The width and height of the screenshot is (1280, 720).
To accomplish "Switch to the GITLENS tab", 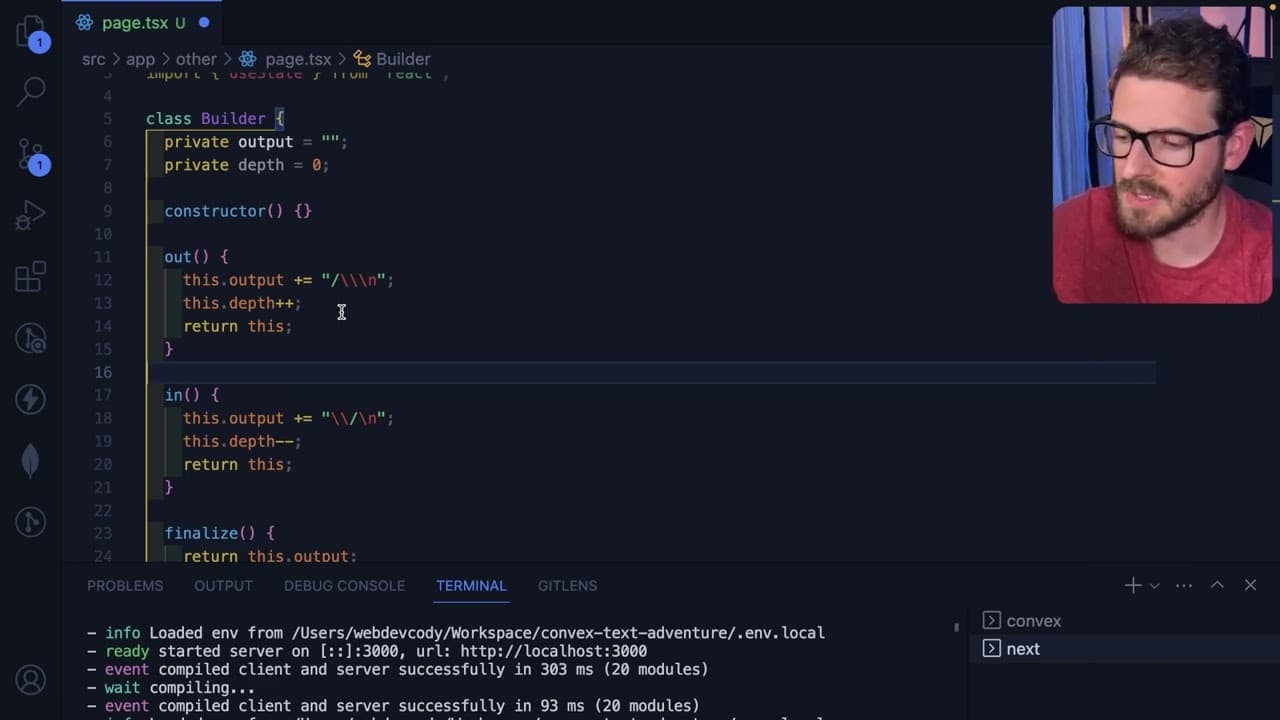I will [x=567, y=585].
